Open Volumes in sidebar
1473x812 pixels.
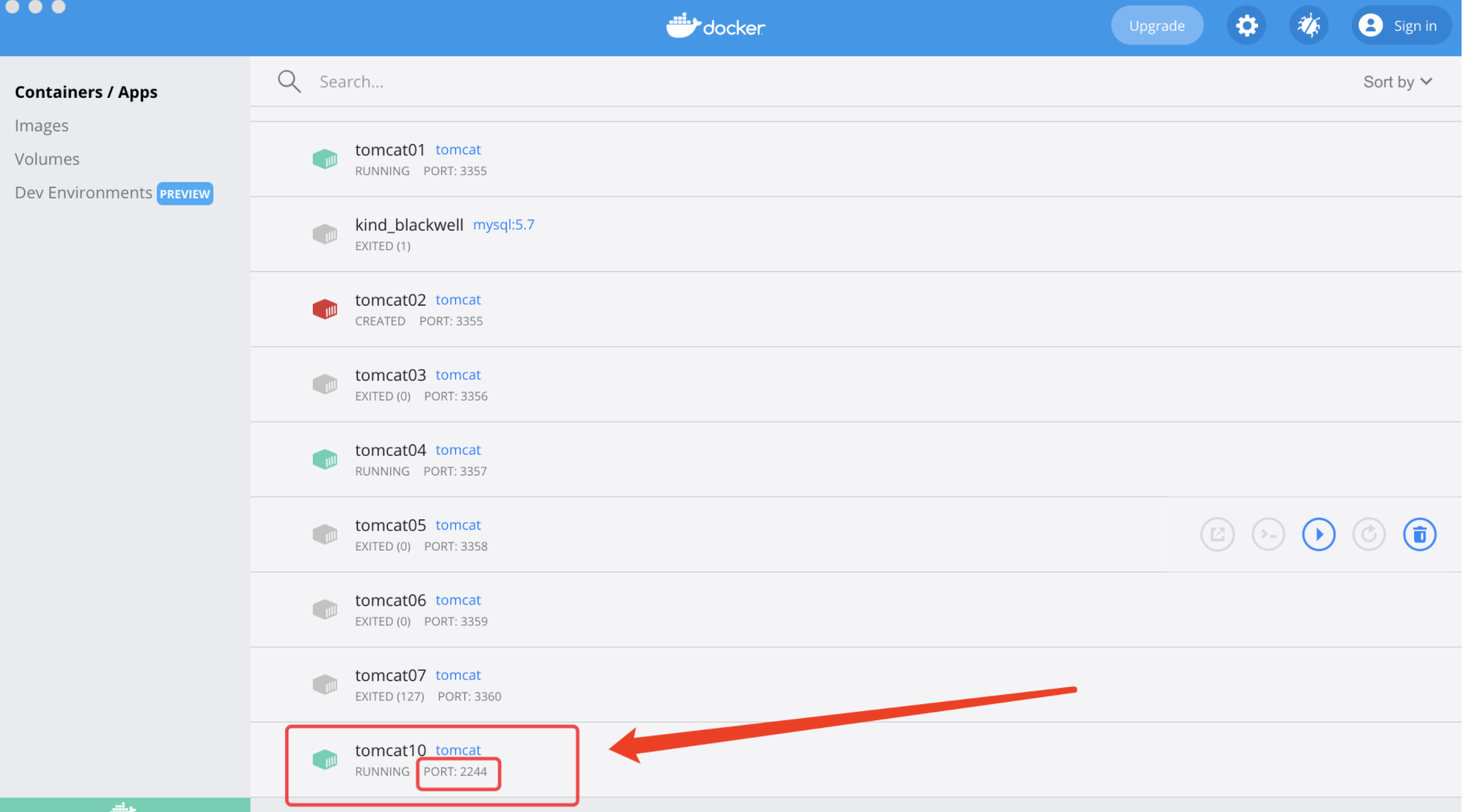pyautogui.click(x=47, y=159)
